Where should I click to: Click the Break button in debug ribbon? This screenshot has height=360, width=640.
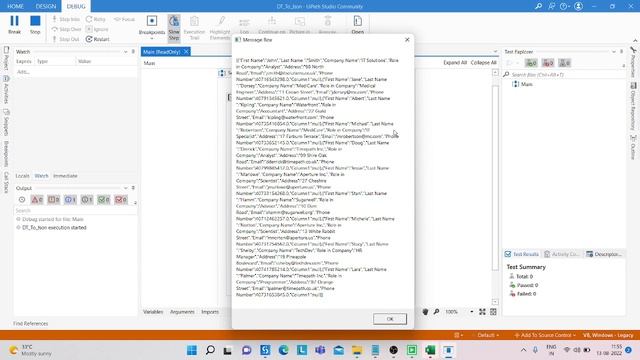[x=14, y=24]
